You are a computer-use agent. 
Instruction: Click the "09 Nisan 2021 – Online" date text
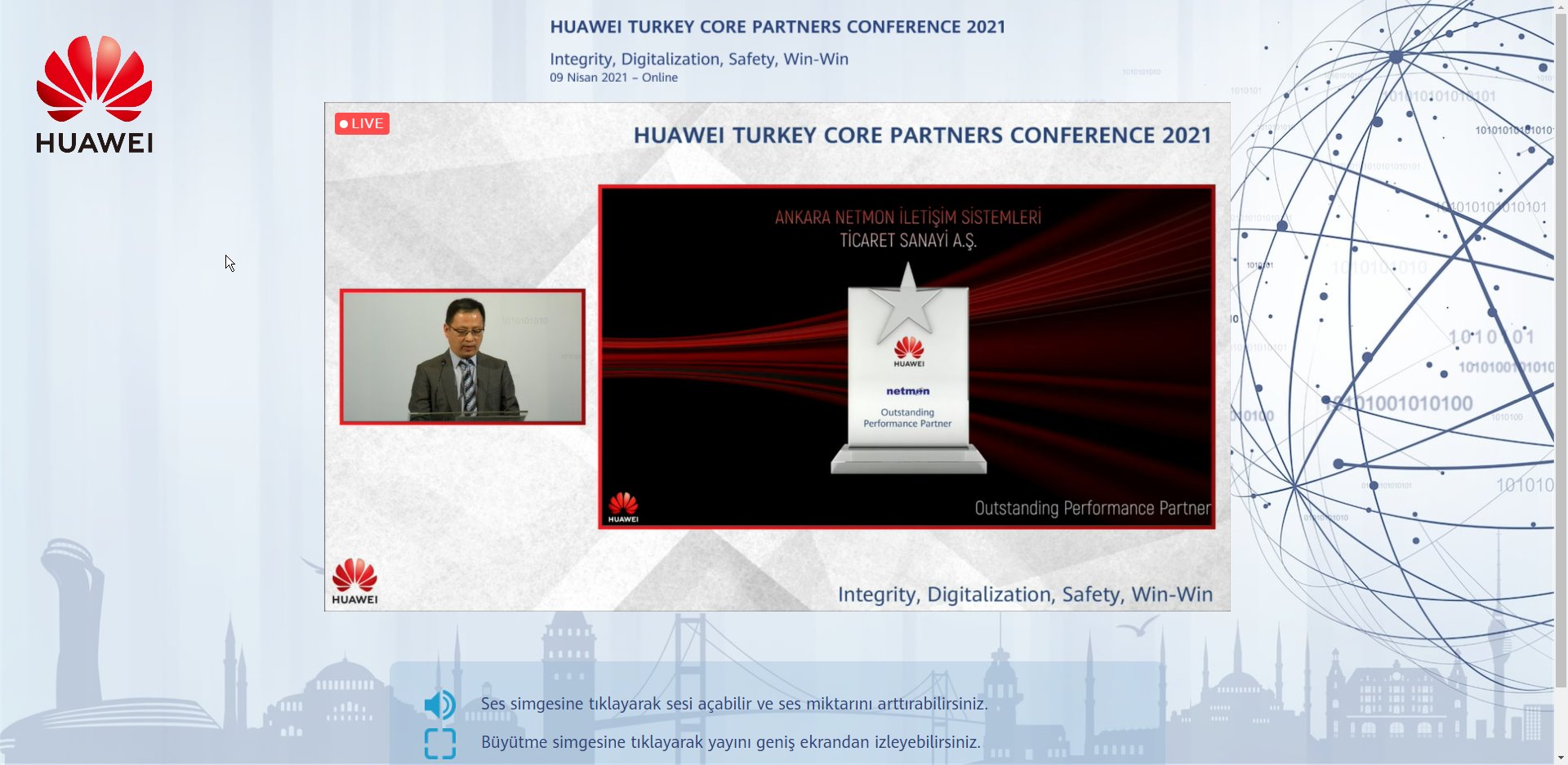coord(614,78)
